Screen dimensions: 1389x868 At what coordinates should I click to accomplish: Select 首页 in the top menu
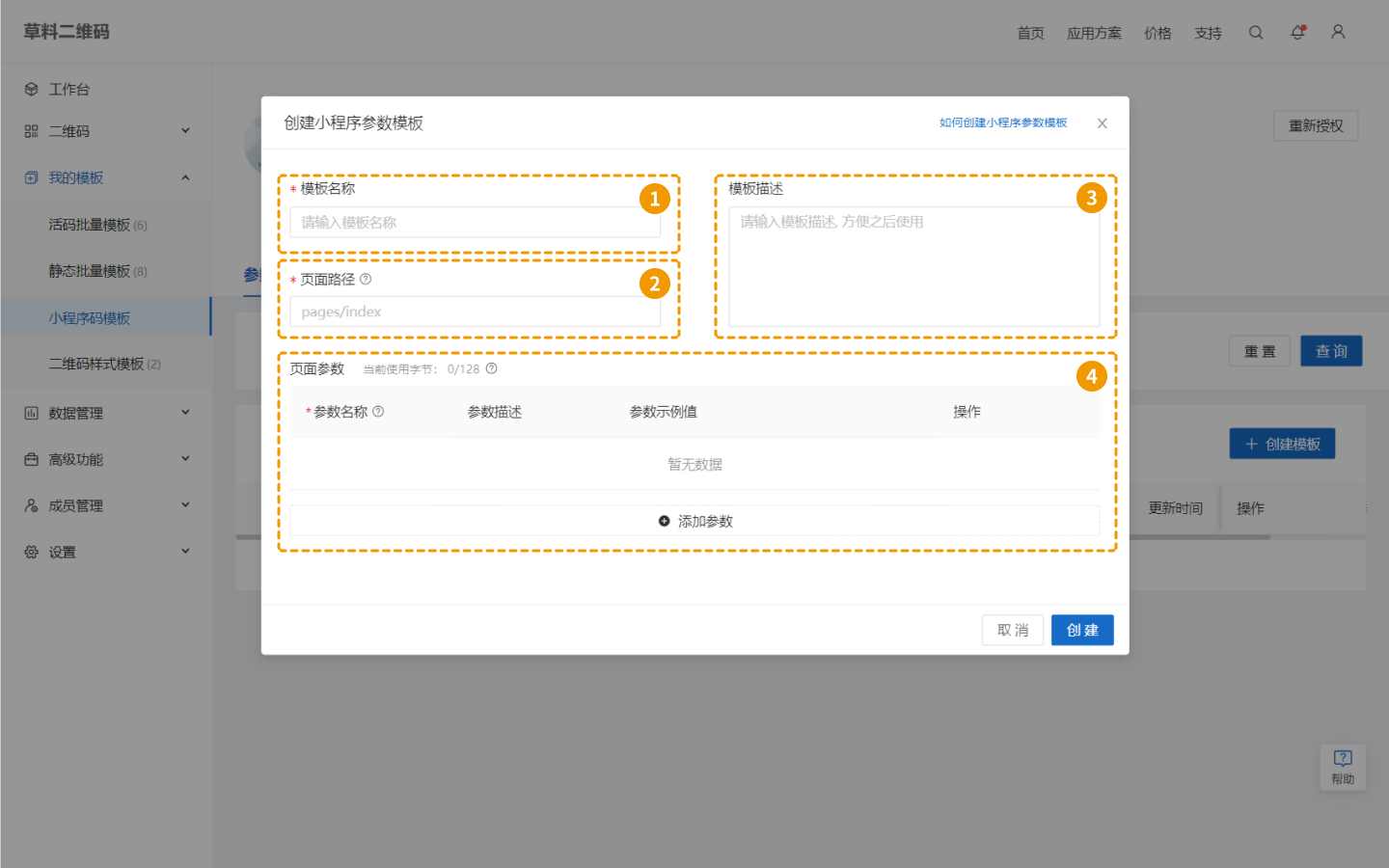[x=1029, y=32]
